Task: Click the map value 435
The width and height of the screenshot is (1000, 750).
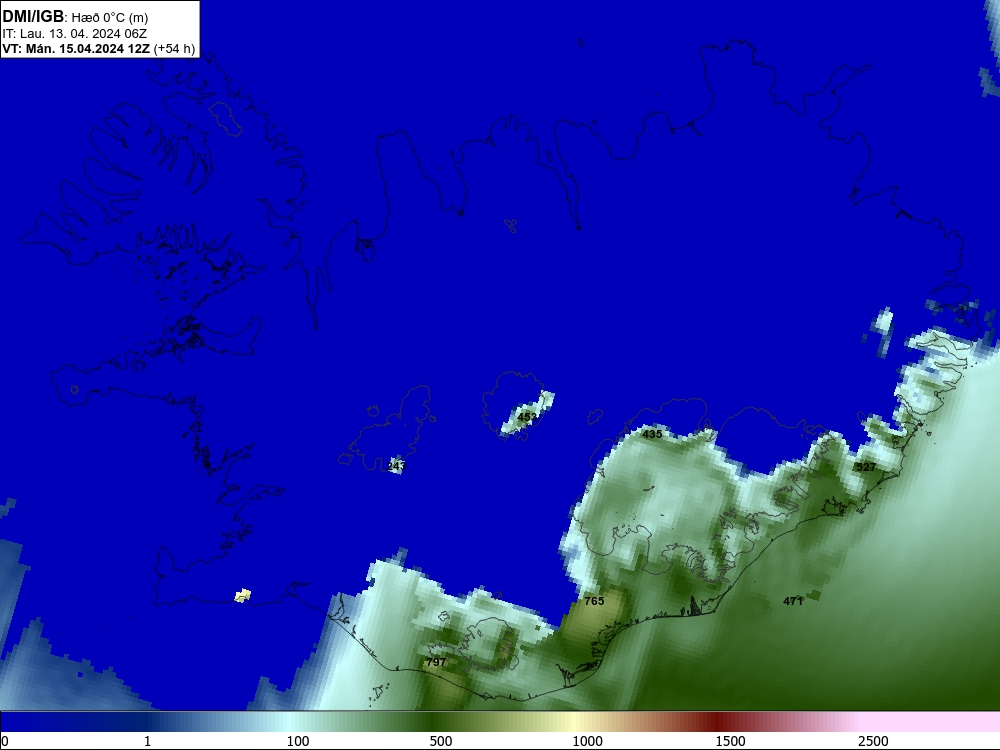Action: coord(652,434)
